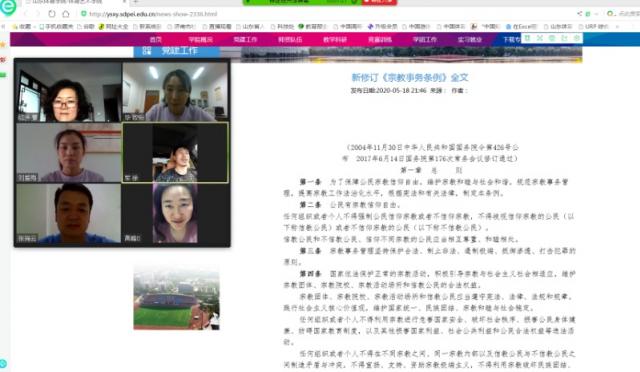Open the 党建工作 navigation menu item
Screen dimensions: 640x372
pyautogui.click(x=245, y=40)
